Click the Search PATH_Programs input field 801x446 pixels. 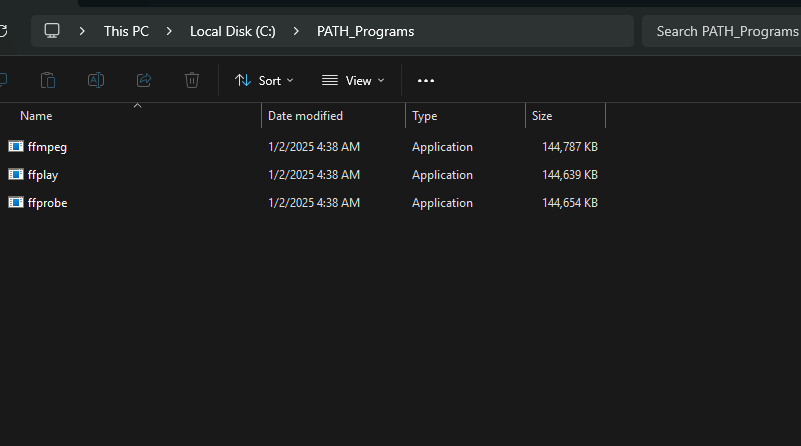(720, 31)
